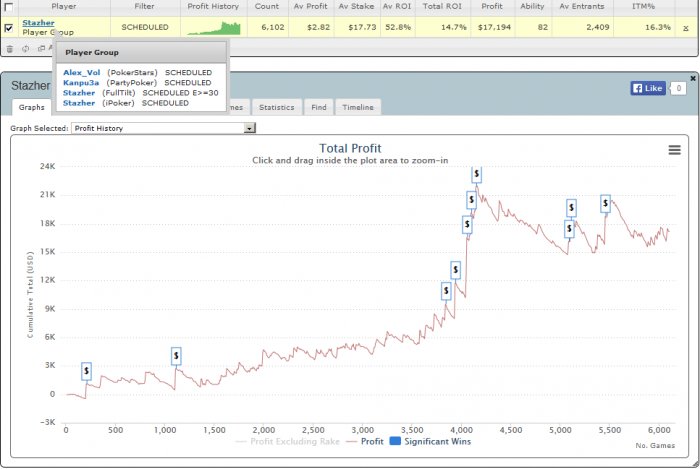Open the Stazher player link in the table
The image size is (700, 469).
pyautogui.click(x=38, y=23)
